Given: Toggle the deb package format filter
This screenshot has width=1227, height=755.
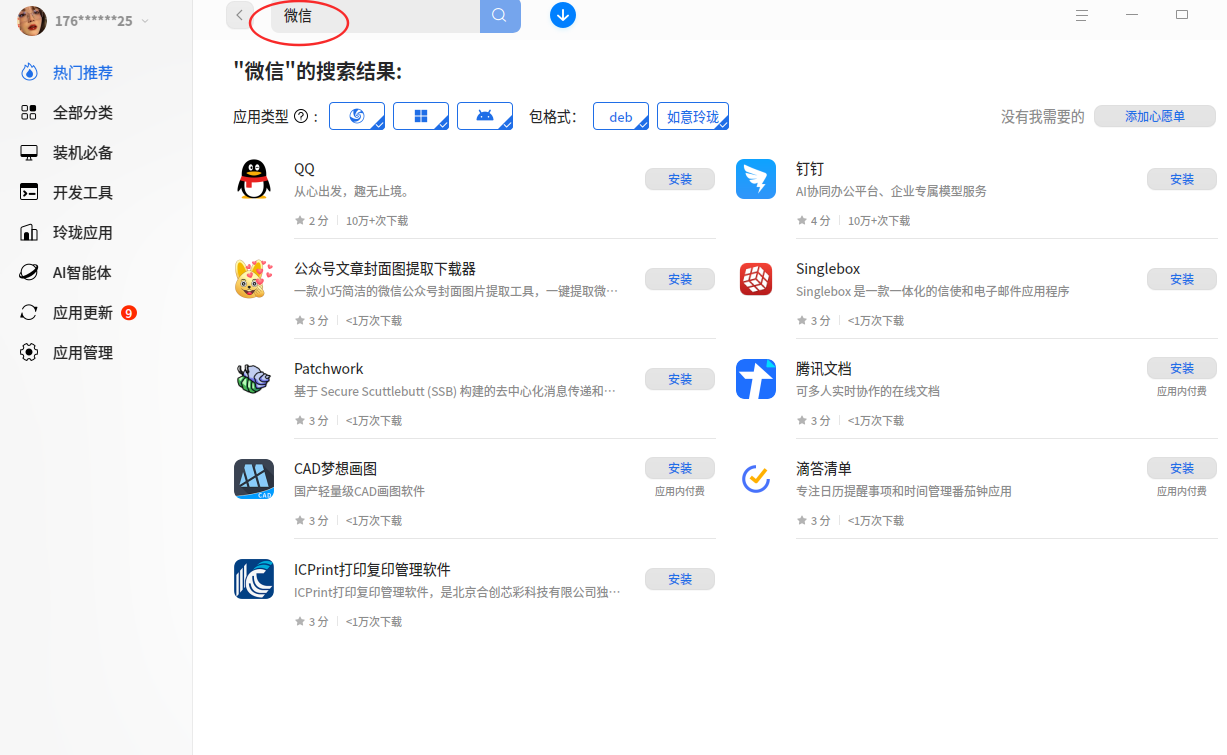Looking at the screenshot, I should coord(621,116).
